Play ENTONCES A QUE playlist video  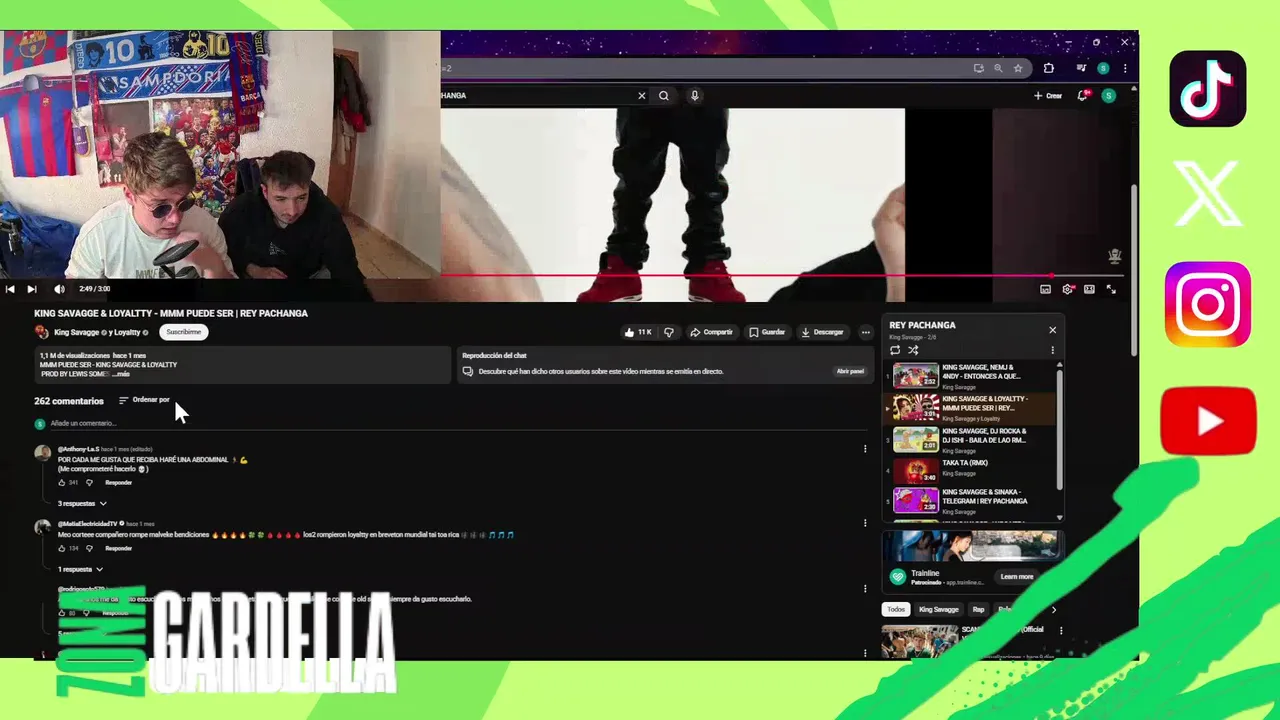click(x=968, y=376)
